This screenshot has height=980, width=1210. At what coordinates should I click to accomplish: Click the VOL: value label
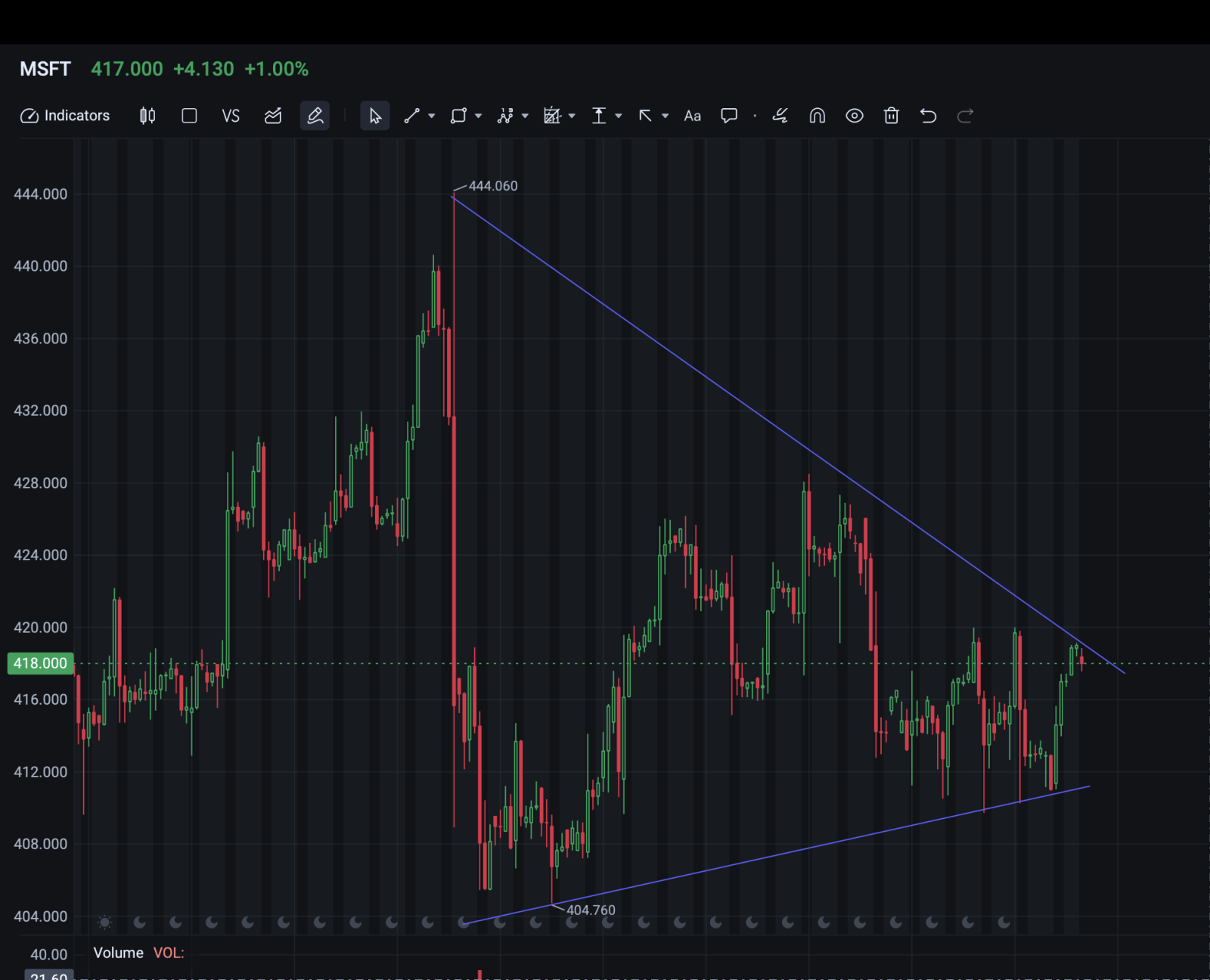(169, 953)
